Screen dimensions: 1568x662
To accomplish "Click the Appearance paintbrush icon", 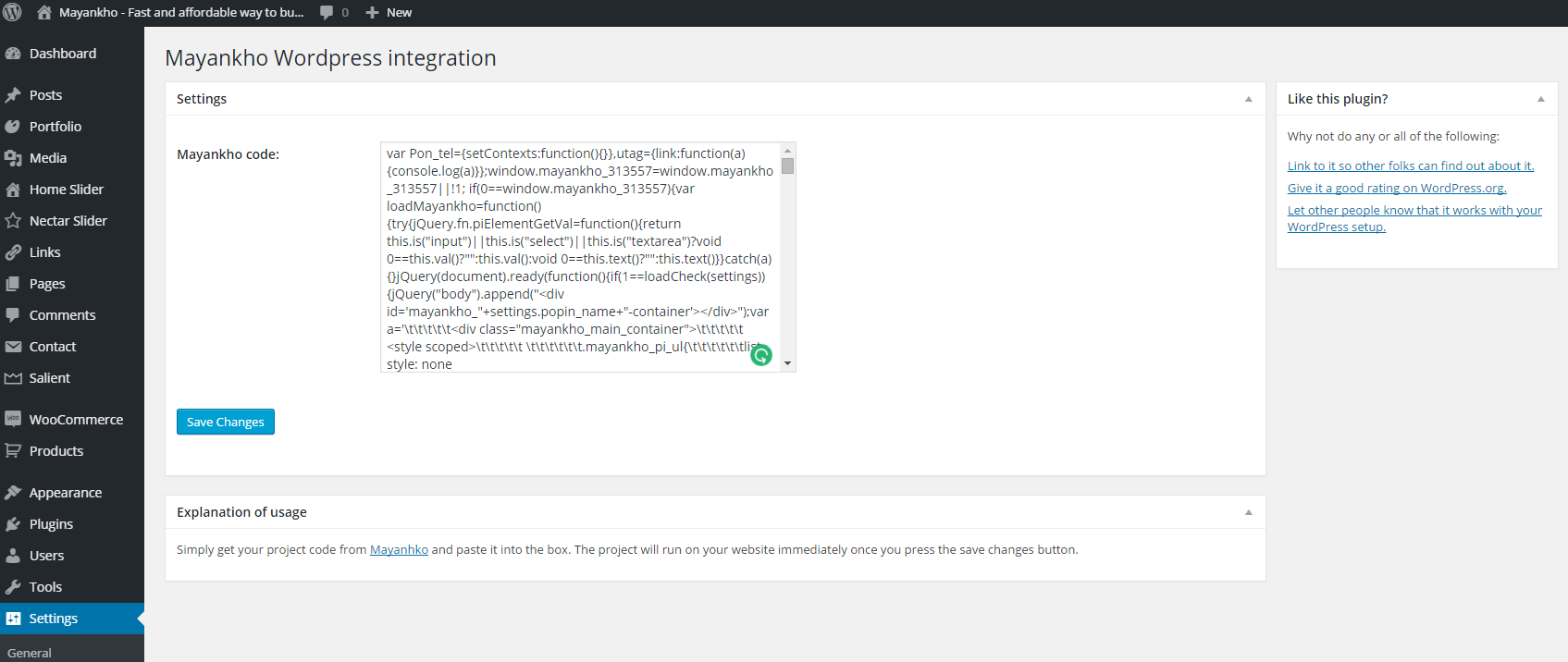I will pyautogui.click(x=13, y=493).
